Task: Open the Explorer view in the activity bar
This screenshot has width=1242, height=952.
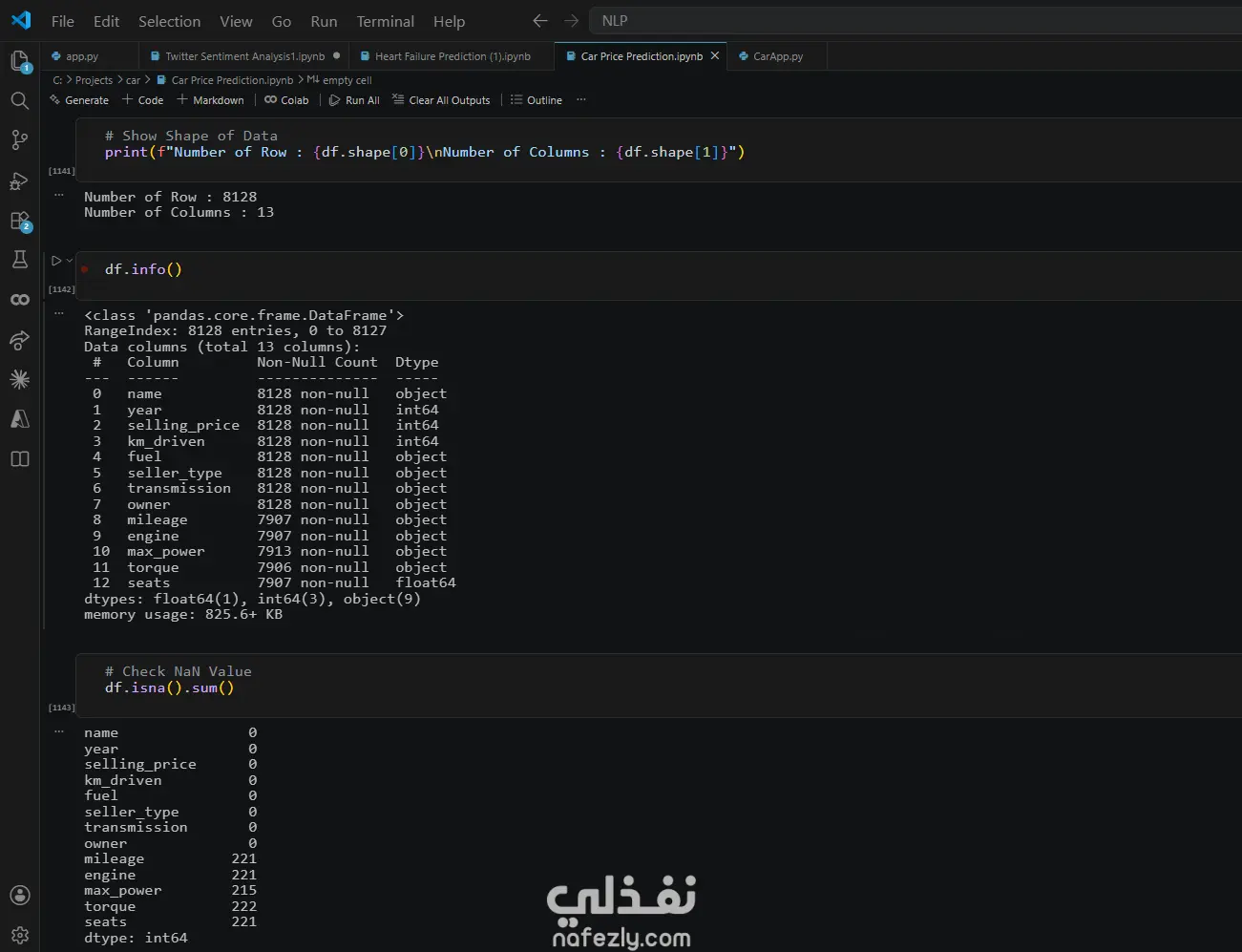Action: point(19,62)
